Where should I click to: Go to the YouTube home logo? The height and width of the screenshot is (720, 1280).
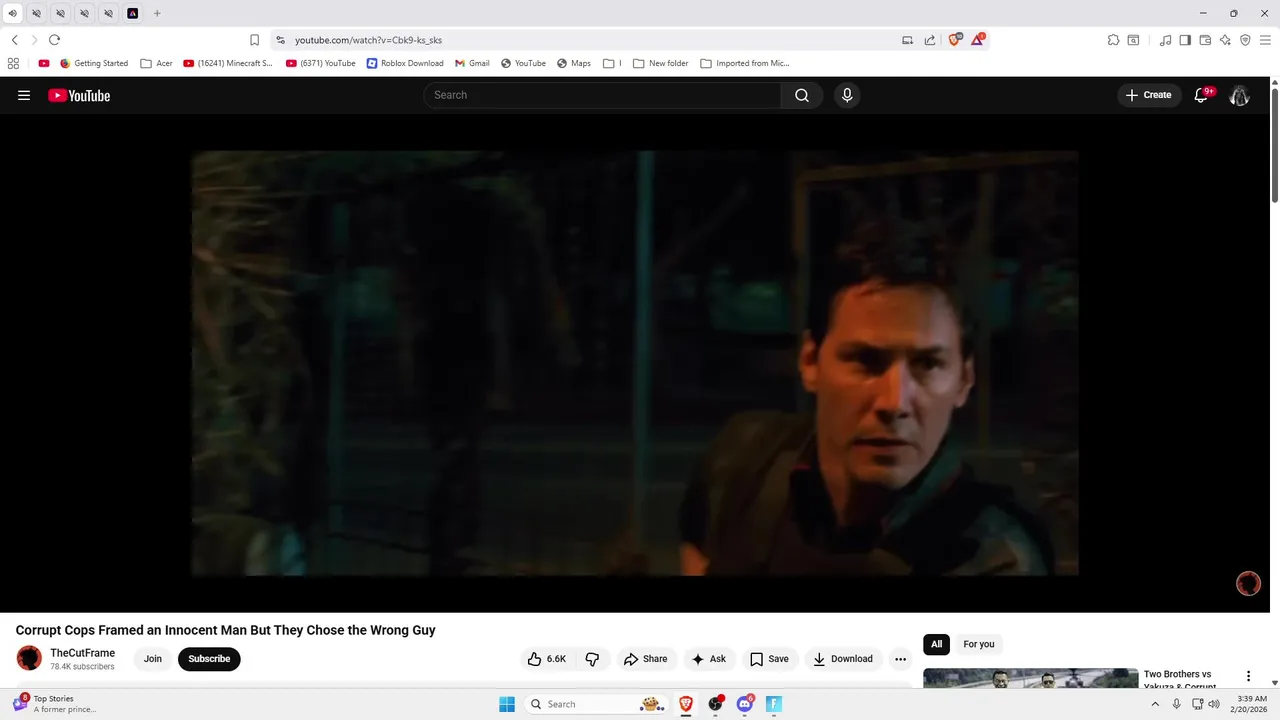pyautogui.click(x=79, y=95)
